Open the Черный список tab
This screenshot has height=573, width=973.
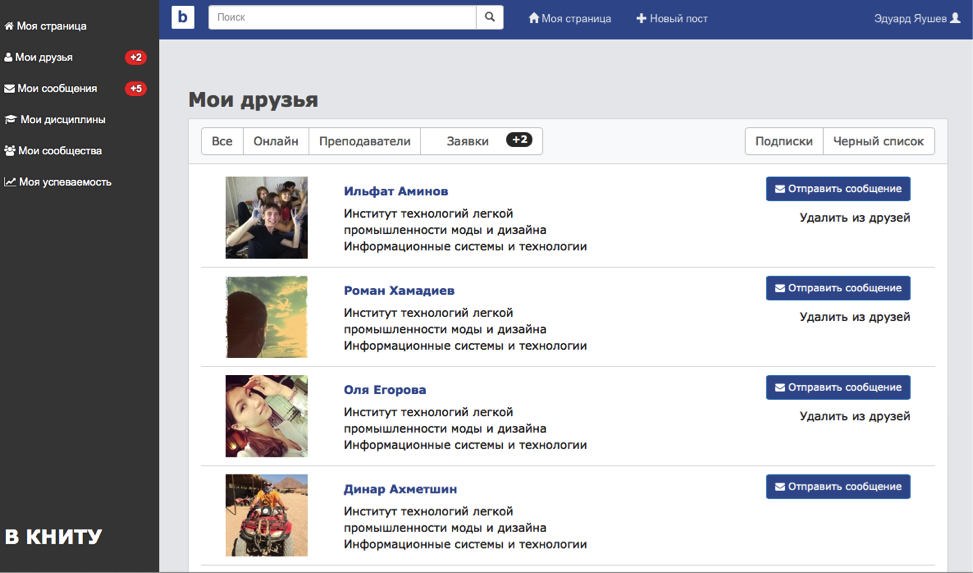click(x=879, y=141)
